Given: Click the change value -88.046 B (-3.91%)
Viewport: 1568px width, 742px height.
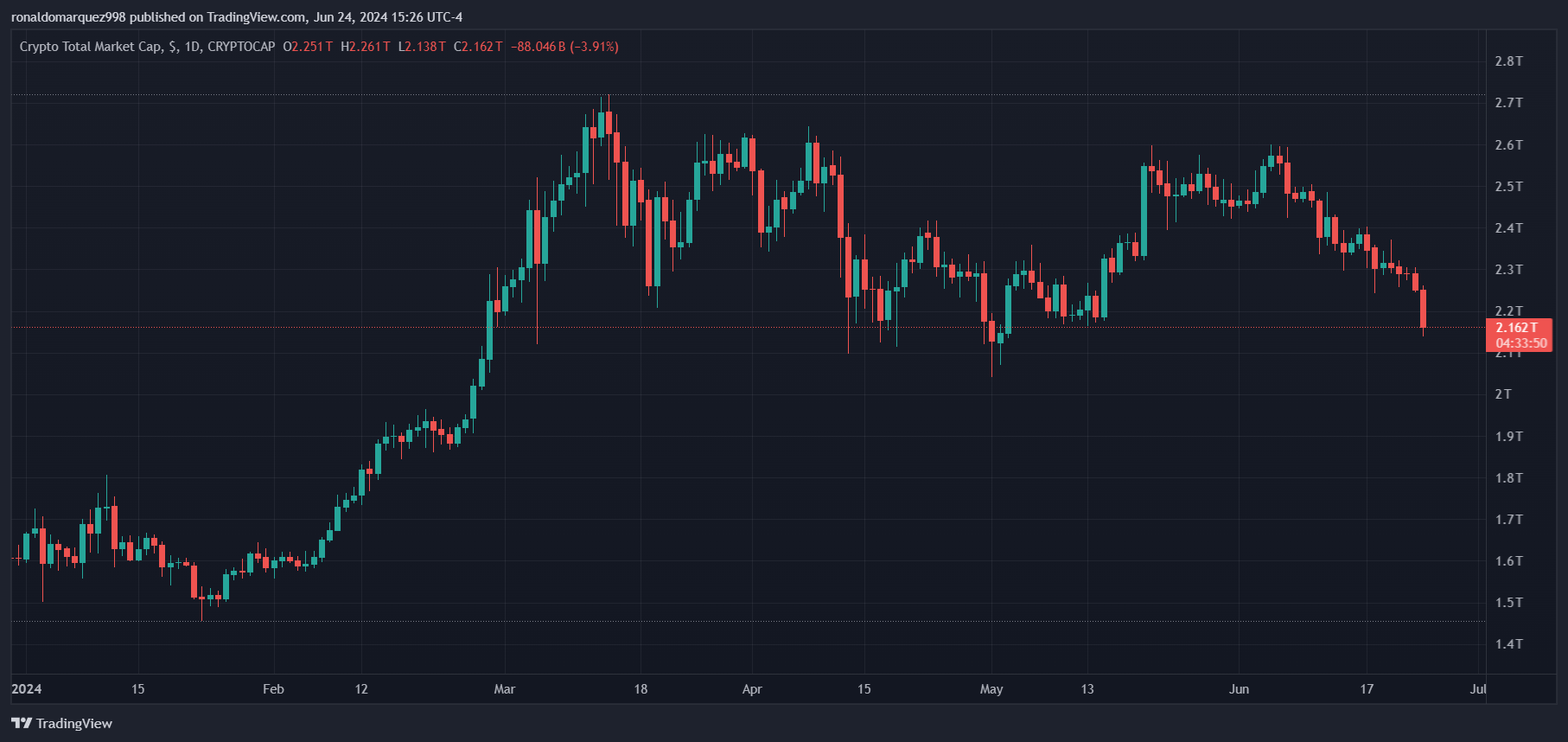Looking at the screenshot, I should [x=564, y=47].
